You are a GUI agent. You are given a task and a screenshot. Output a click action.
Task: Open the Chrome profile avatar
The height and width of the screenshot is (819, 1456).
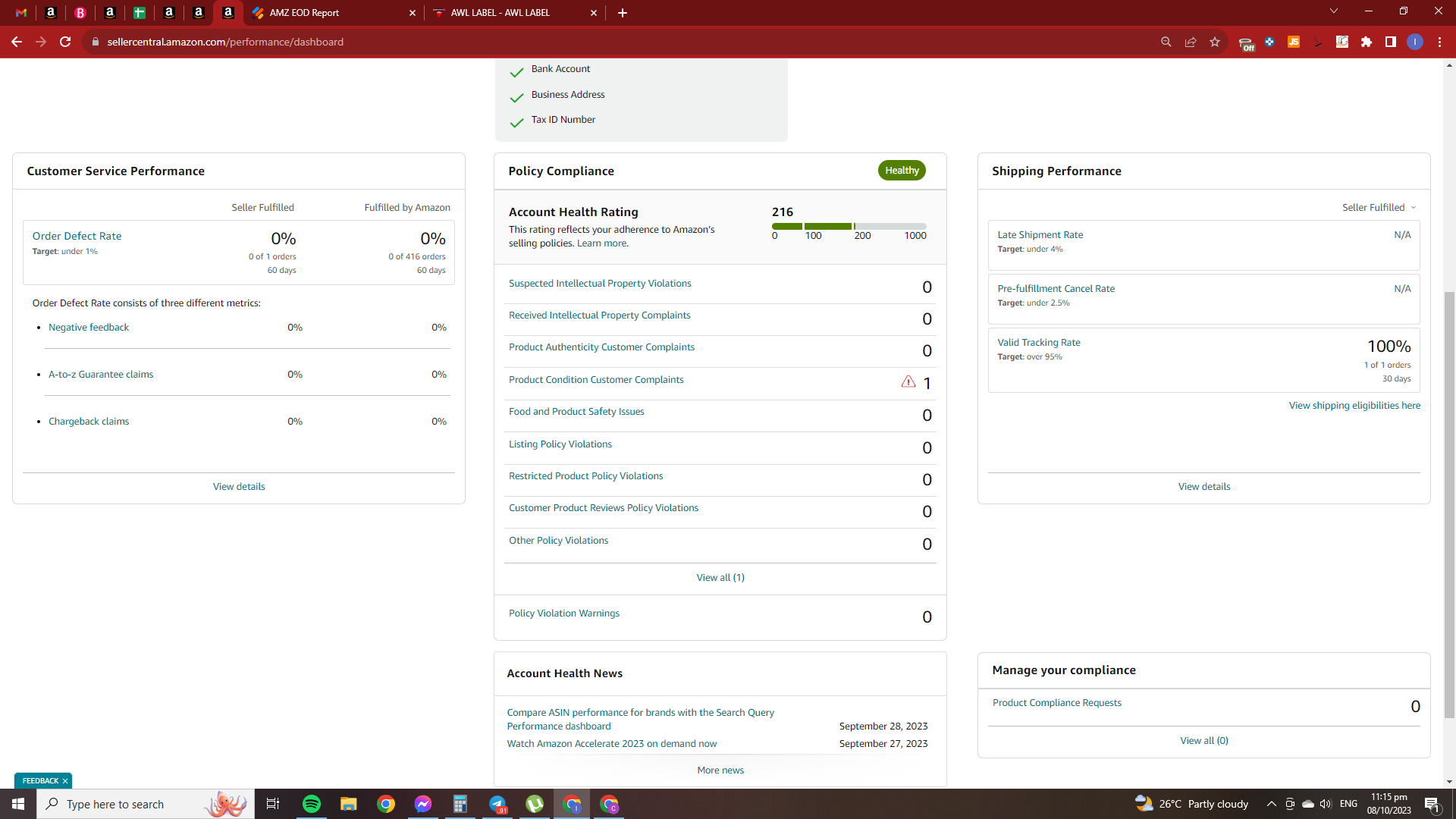1415,42
